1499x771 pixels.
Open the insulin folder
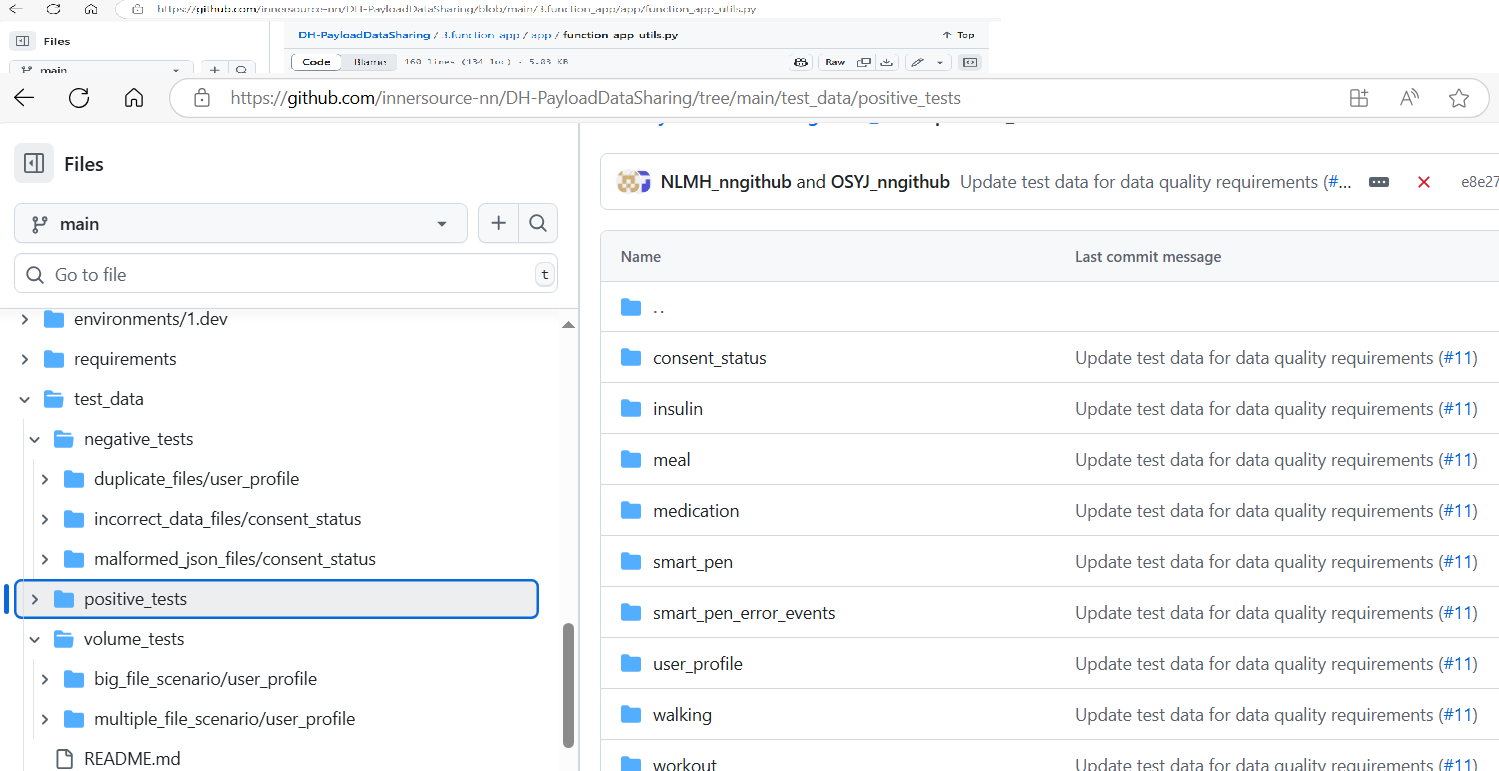[x=678, y=409]
